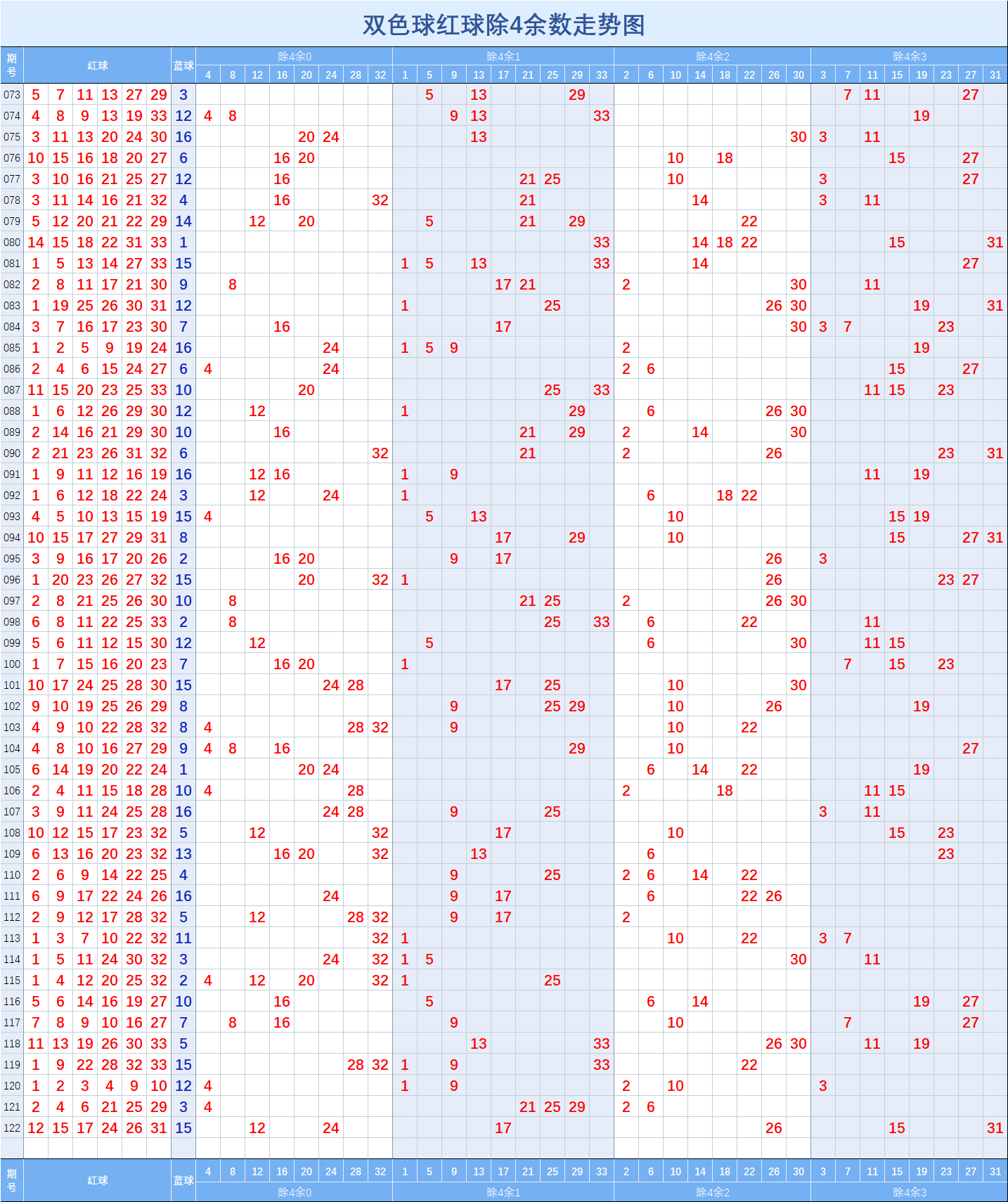Click blue ball 14 in row 079
Screen dimensions: 1008x1202
coord(183,221)
